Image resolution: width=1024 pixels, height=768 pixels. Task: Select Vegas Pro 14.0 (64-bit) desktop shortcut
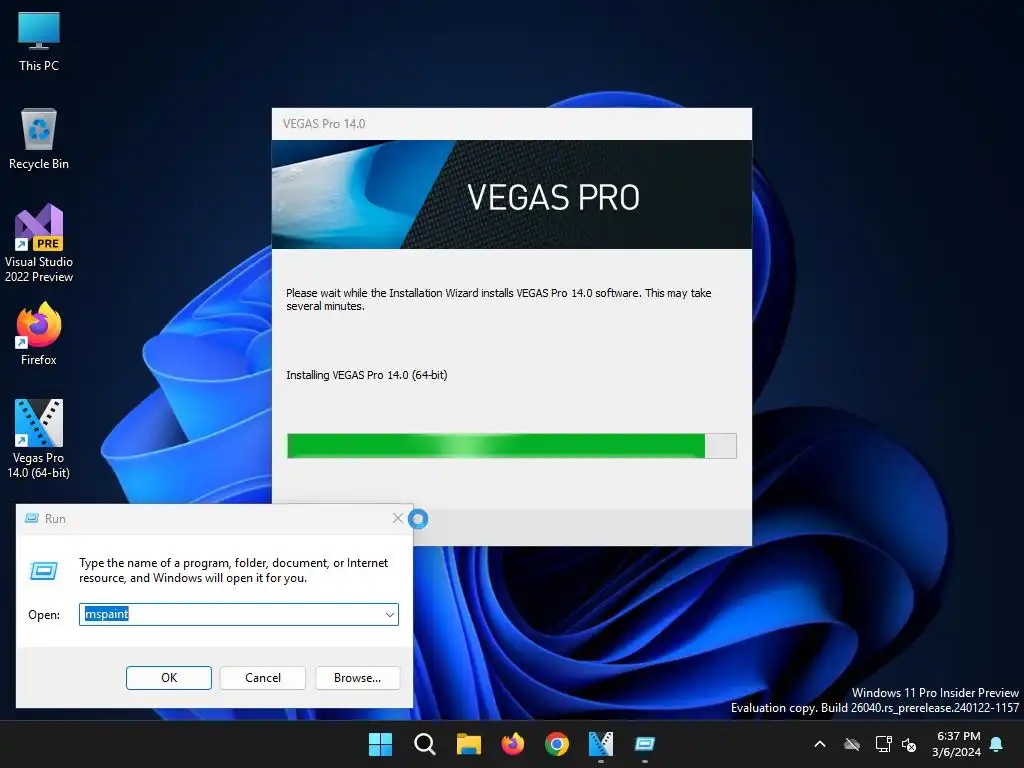tap(39, 439)
